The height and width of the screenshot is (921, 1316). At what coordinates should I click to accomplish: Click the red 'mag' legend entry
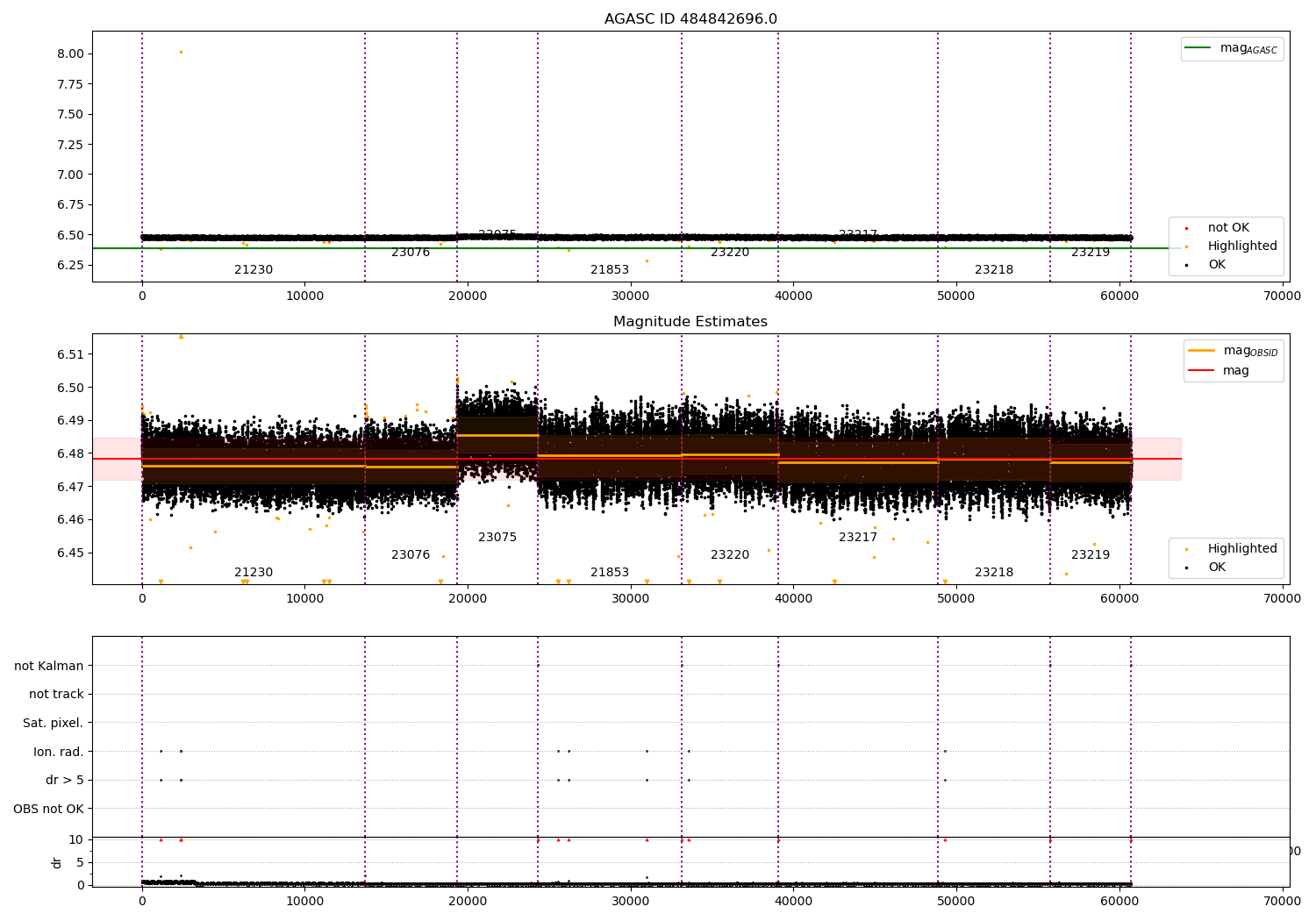pyautogui.click(x=1219, y=371)
